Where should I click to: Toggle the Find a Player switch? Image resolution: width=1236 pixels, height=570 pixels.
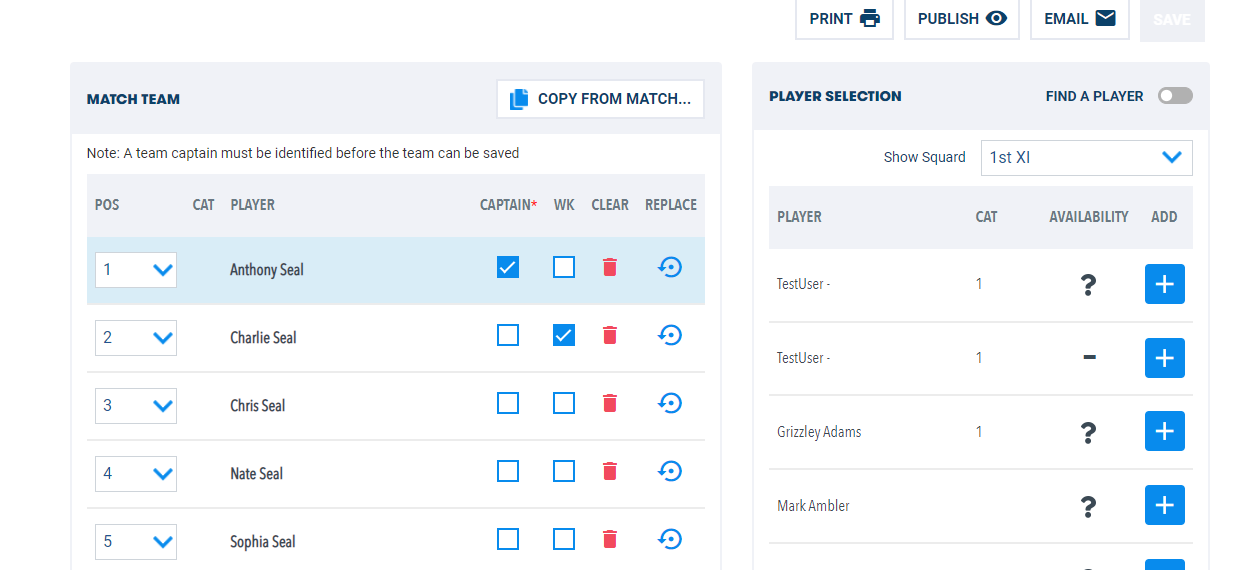coord(1175,96)
